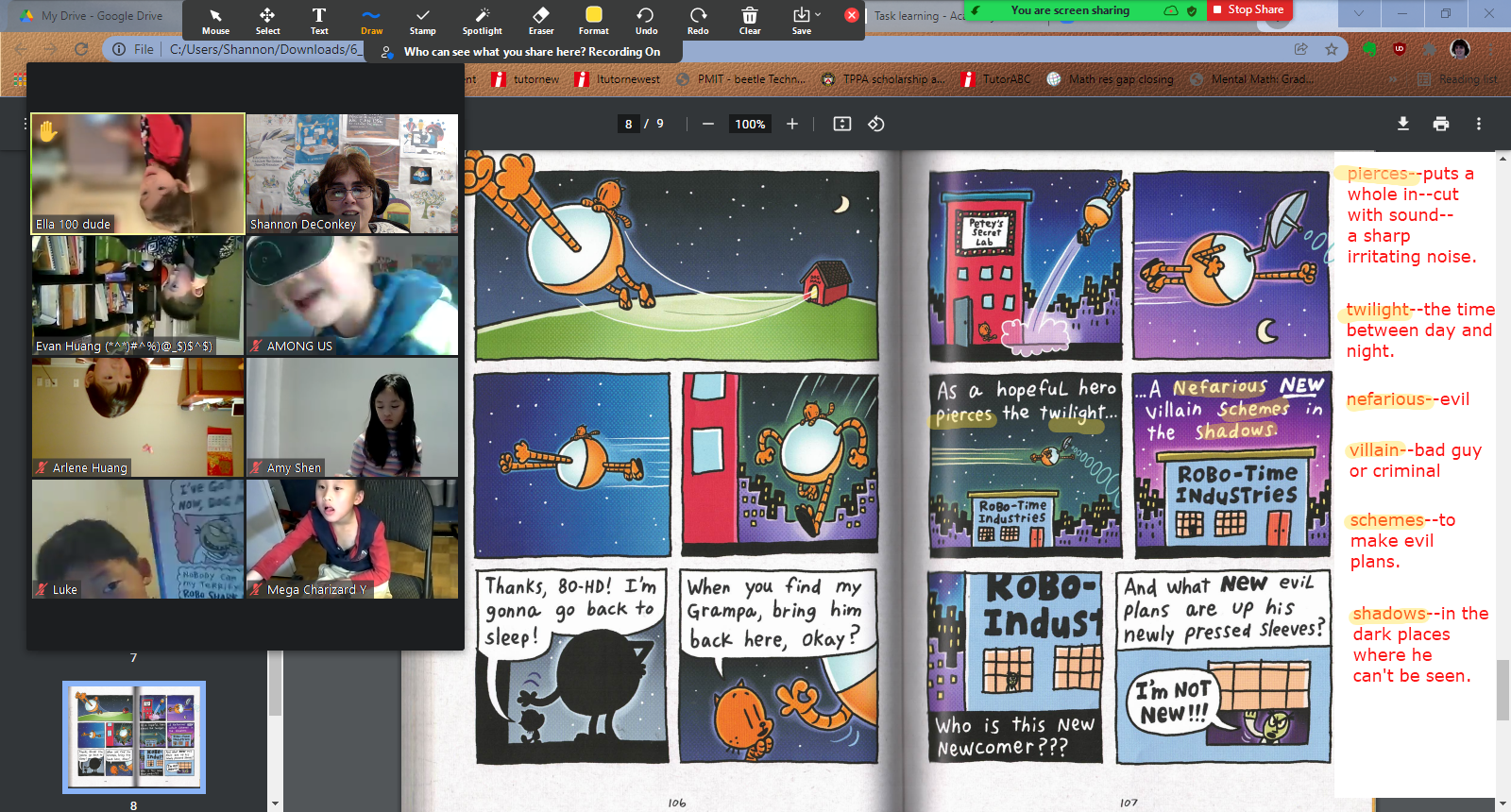Rotate the PDF counterclockwise

(876, 124)
